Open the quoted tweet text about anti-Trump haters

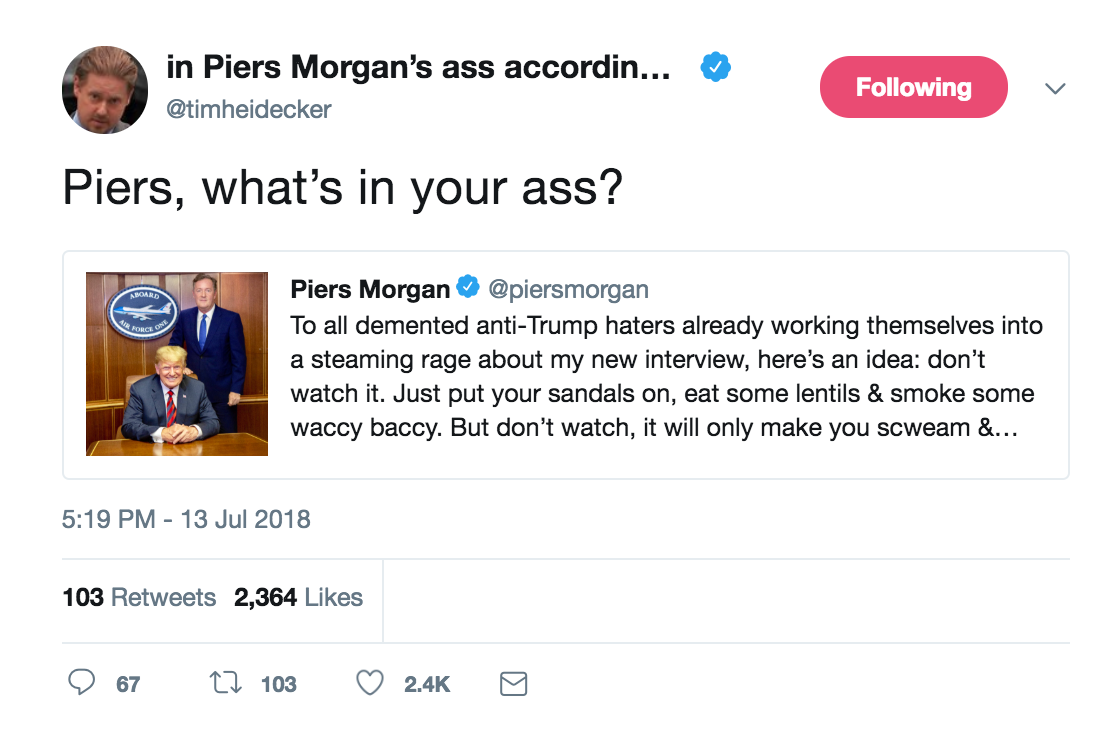[665, 376]
